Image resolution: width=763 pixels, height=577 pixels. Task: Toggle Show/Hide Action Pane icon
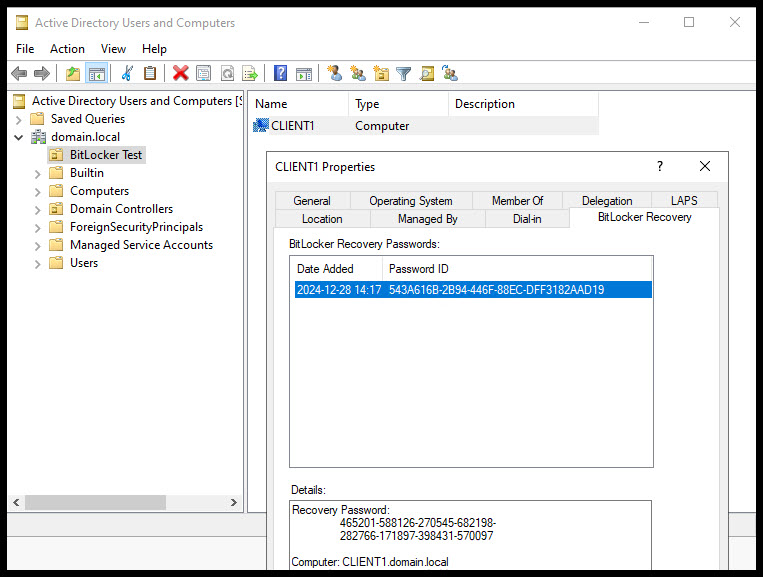click(x=304, y=74)
